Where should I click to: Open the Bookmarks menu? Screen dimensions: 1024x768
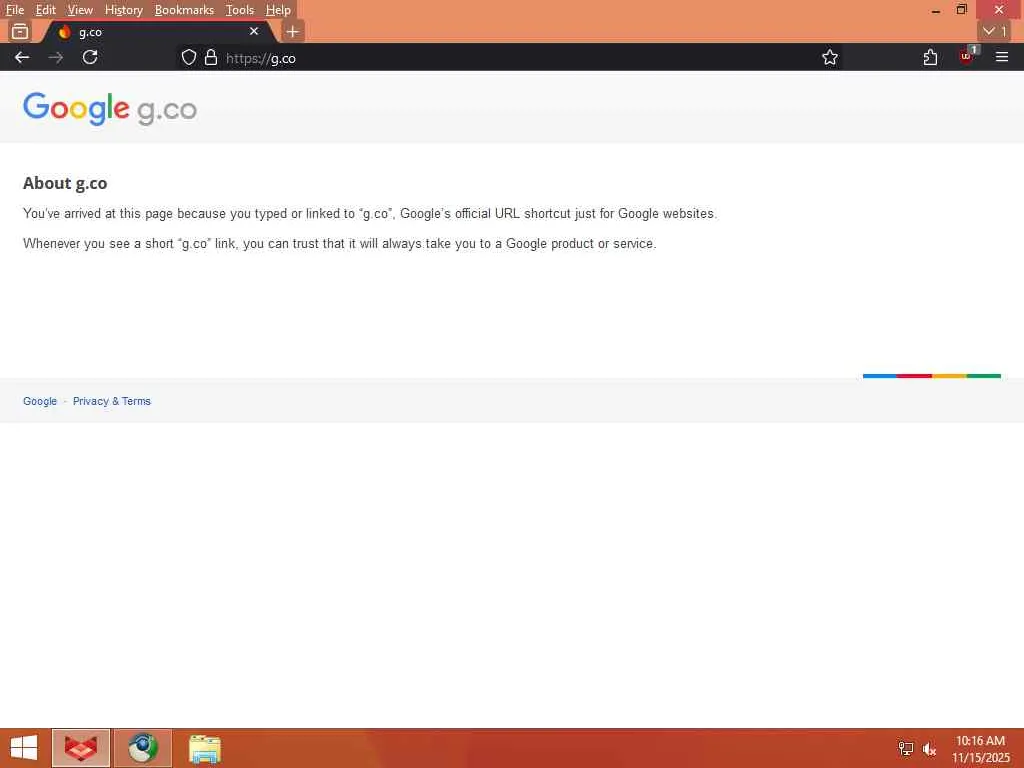[x=184, y=10]
